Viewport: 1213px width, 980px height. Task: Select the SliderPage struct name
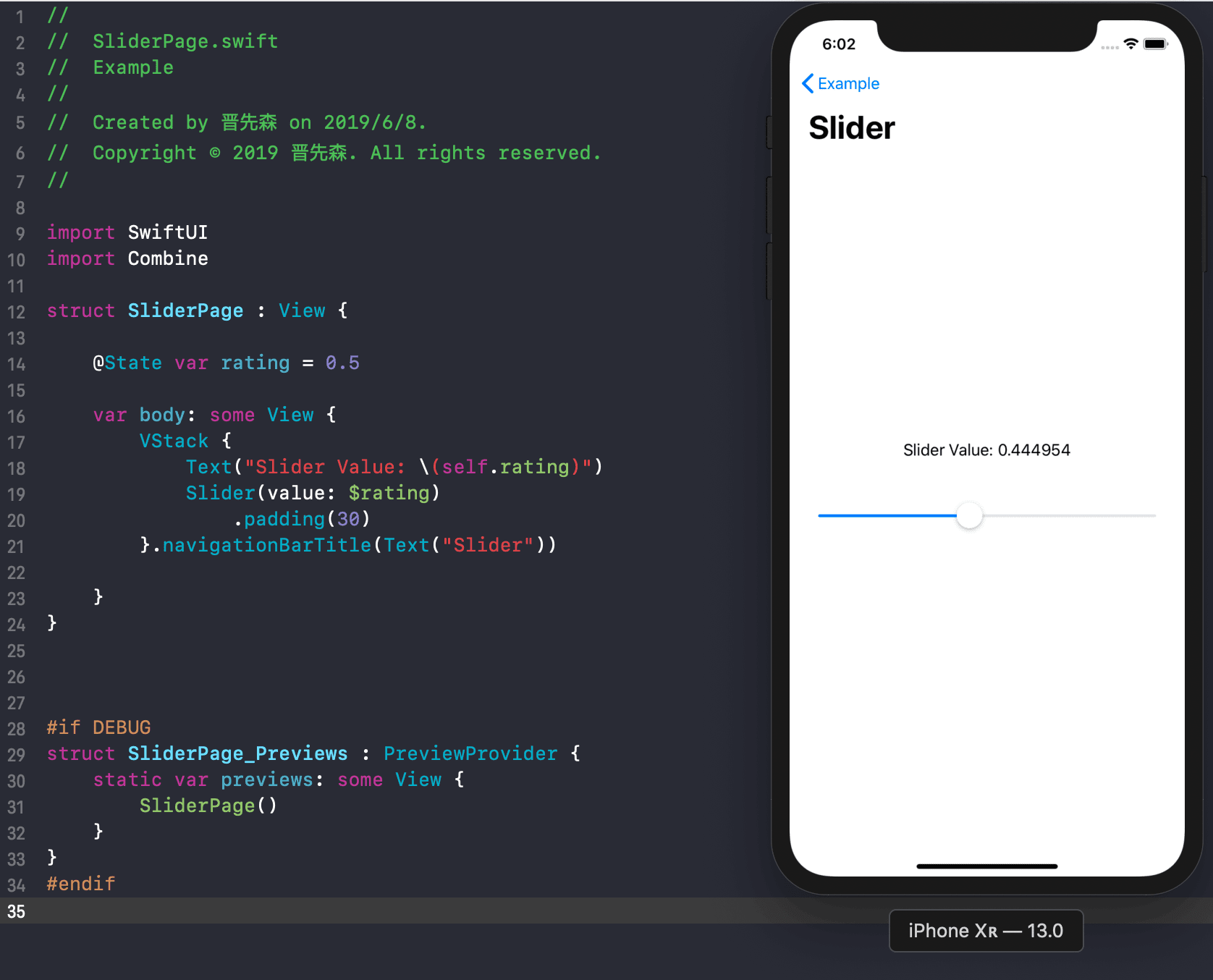click(185, 311)
